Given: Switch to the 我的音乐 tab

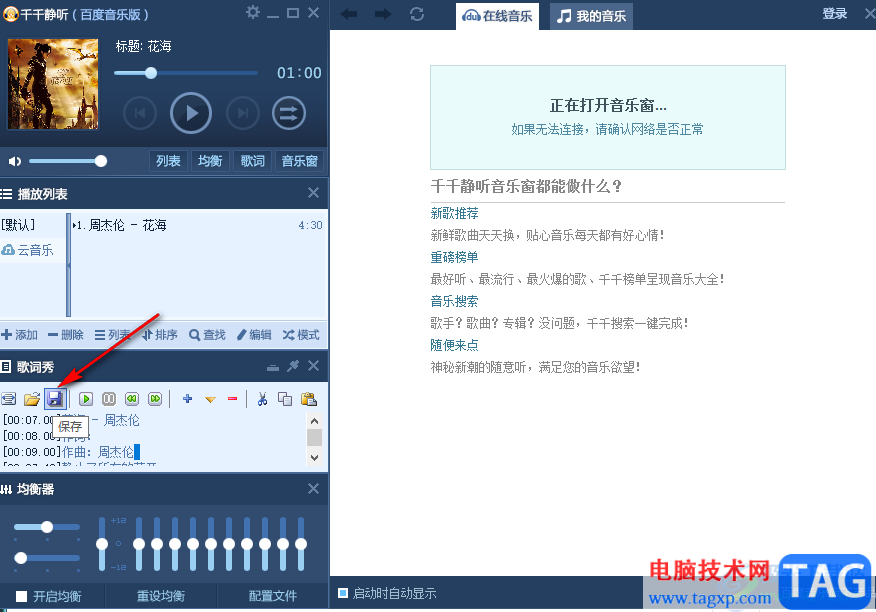Looking at the screenshot, I should (x=591, y=16).
